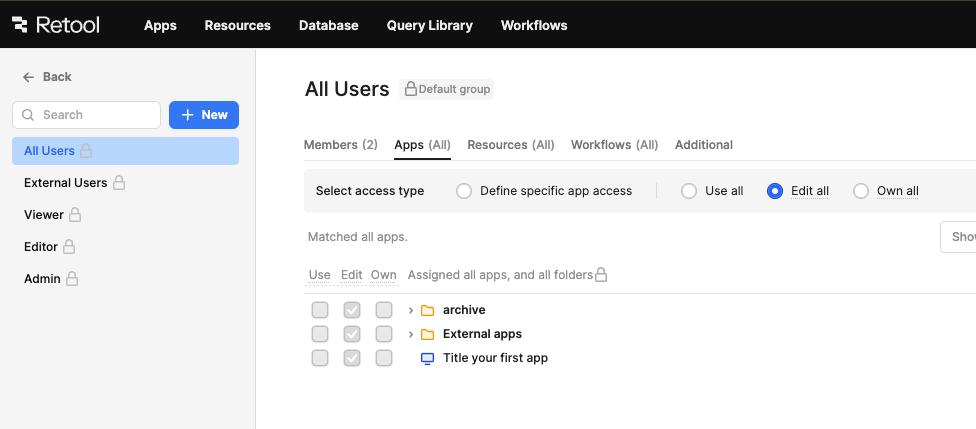976x429 pixels.
Task: Open Query Library in top navigation
Action: [429, 26]
